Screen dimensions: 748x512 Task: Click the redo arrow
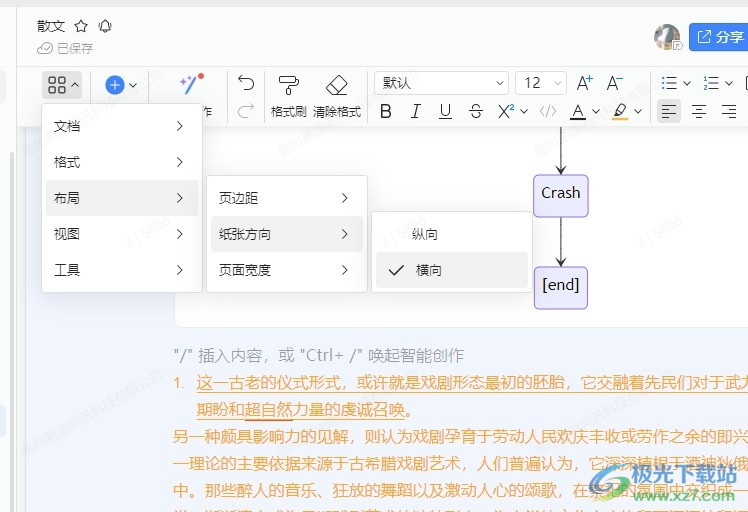pos(246,111)
